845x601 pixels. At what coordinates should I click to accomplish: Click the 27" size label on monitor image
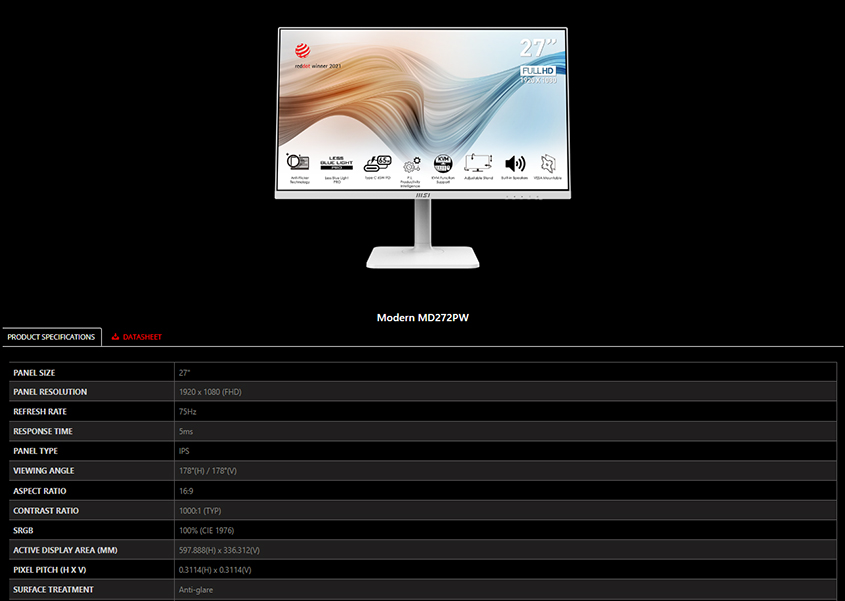(538, 48)
